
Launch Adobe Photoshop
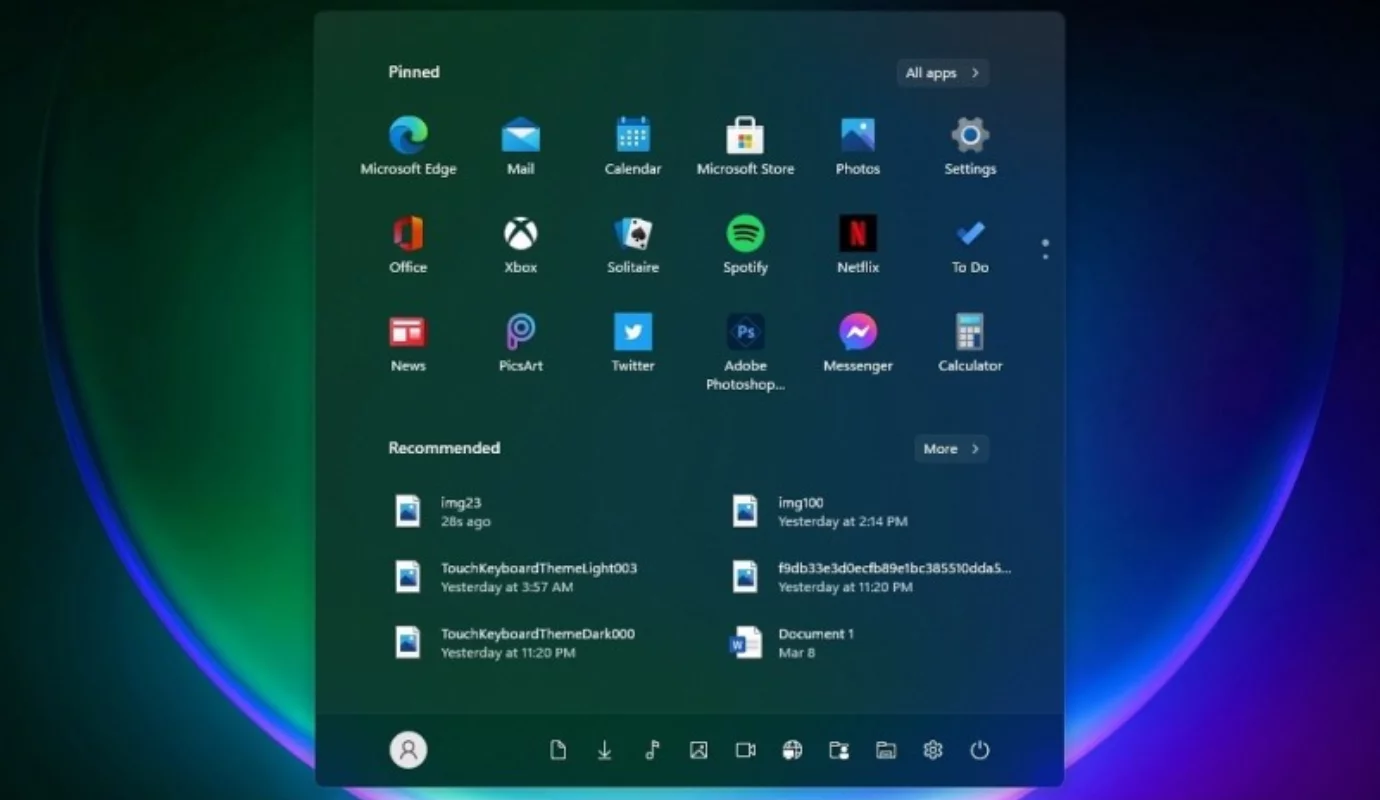pos(745,352)
